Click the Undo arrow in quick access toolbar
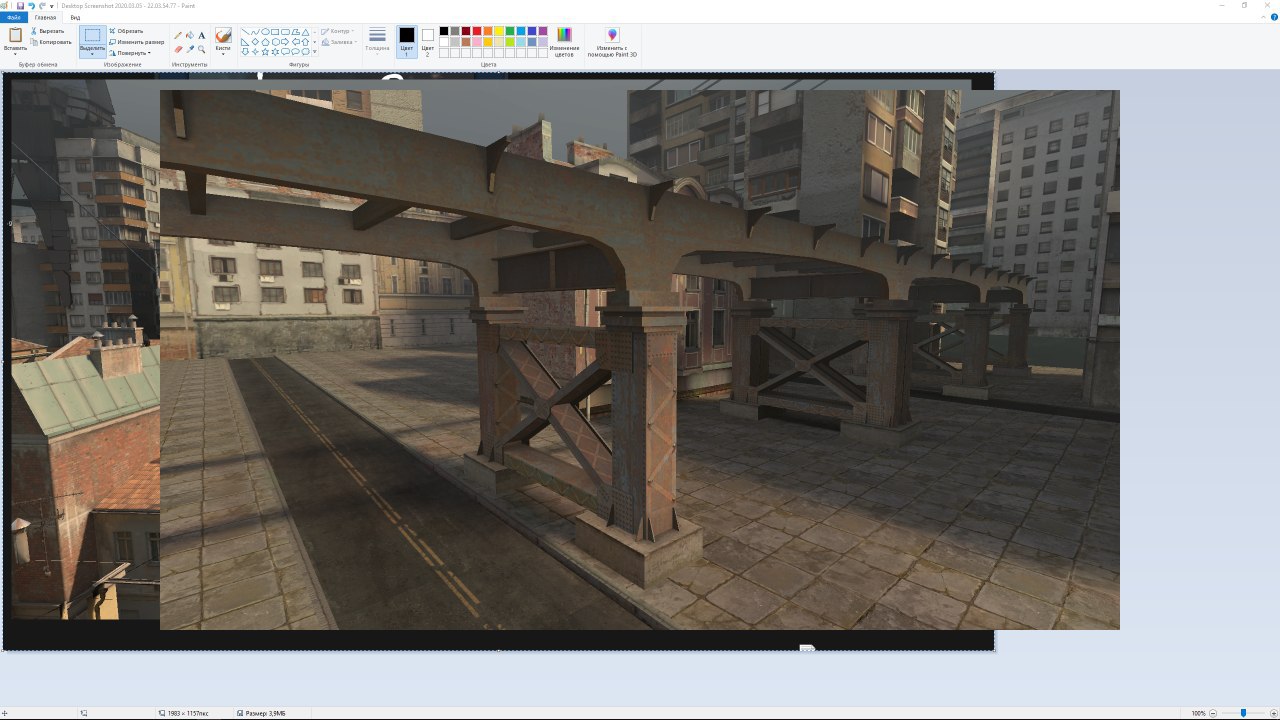This screenshot has width=1280, height=720. pyautogui.click(x=31, y=6)
